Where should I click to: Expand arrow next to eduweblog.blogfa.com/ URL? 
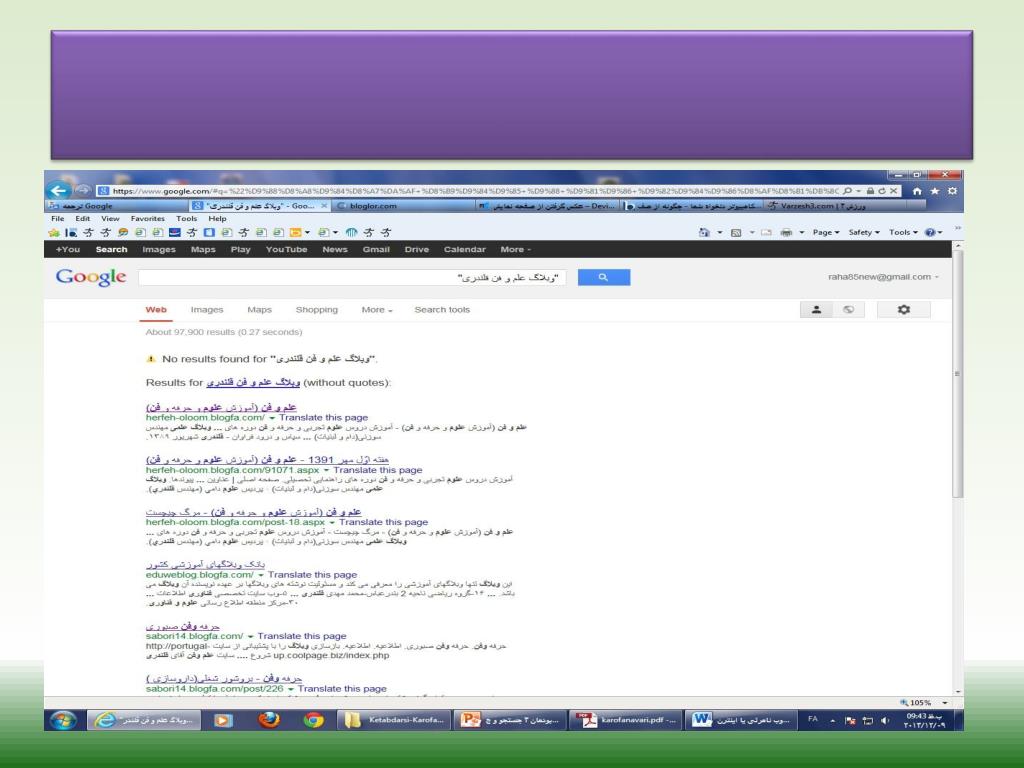(x=261, y=575)
